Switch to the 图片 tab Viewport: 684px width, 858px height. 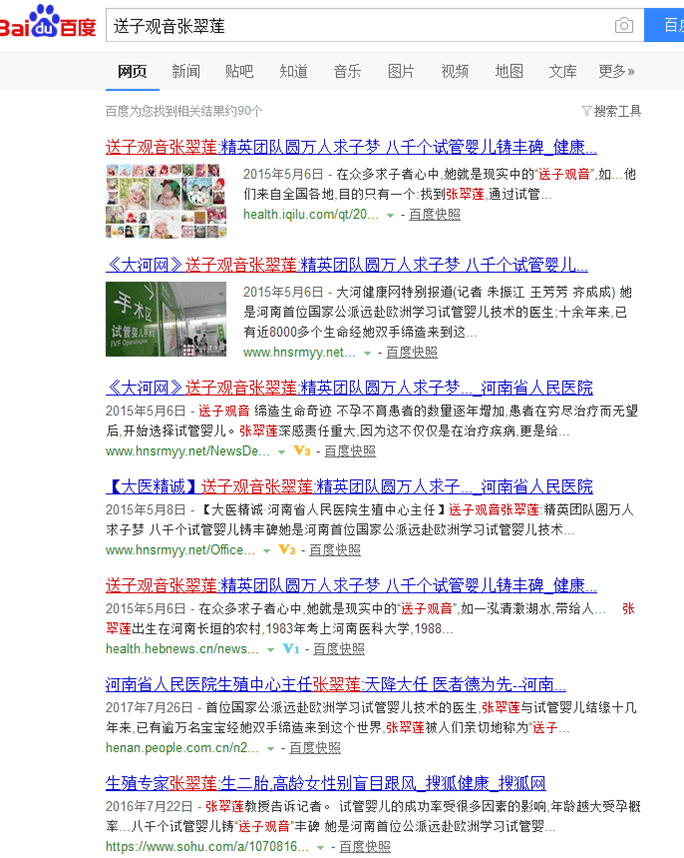point(401,71)
